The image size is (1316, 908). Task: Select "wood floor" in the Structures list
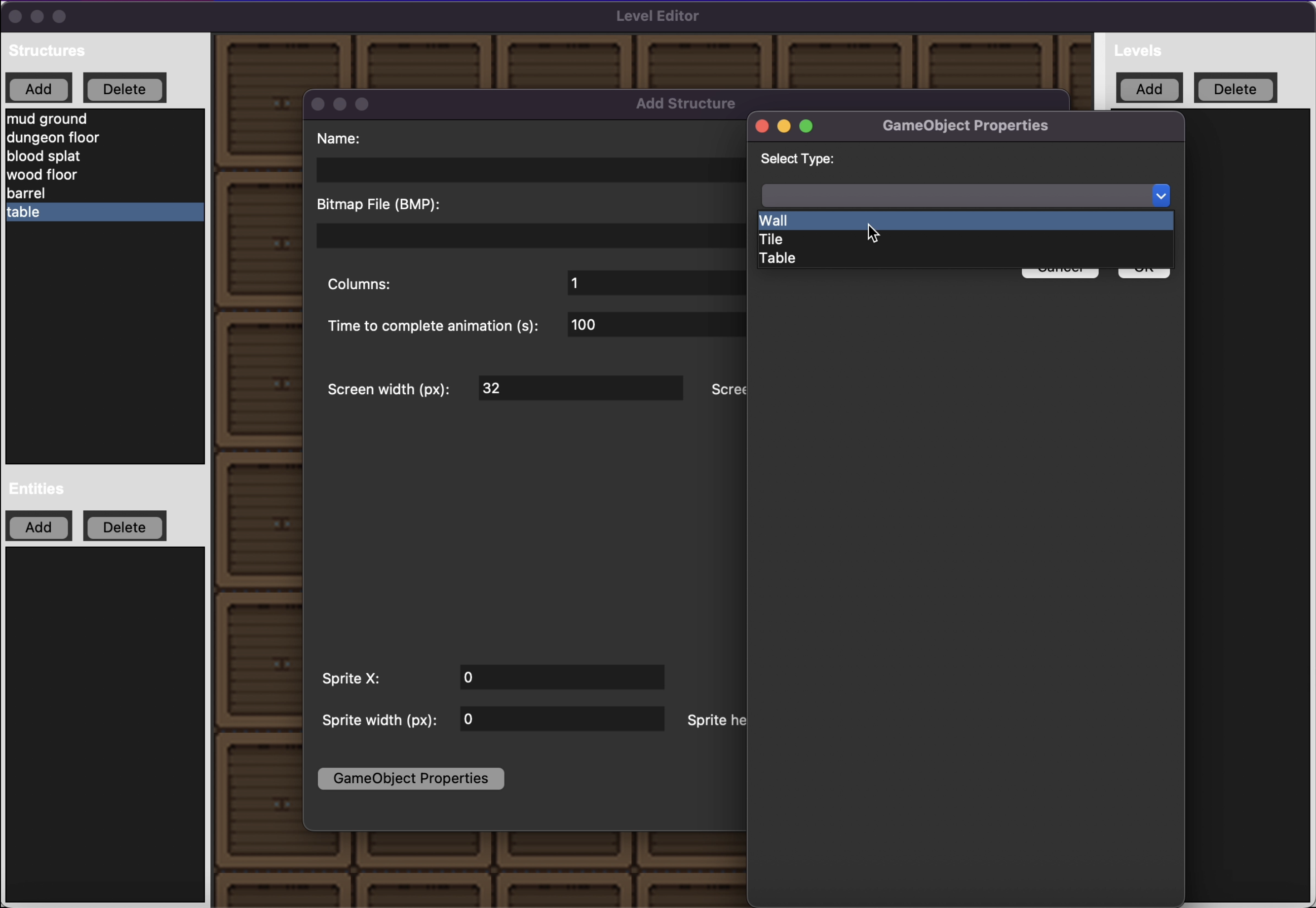41,174
